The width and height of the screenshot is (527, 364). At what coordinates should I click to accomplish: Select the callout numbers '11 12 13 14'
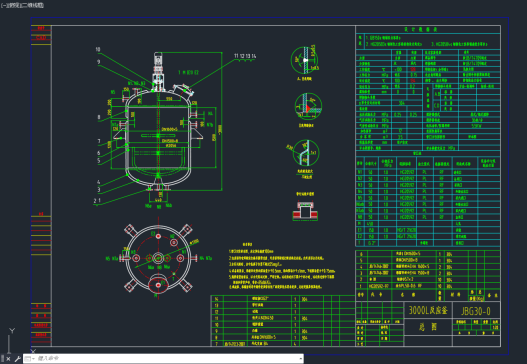(245, 56)
